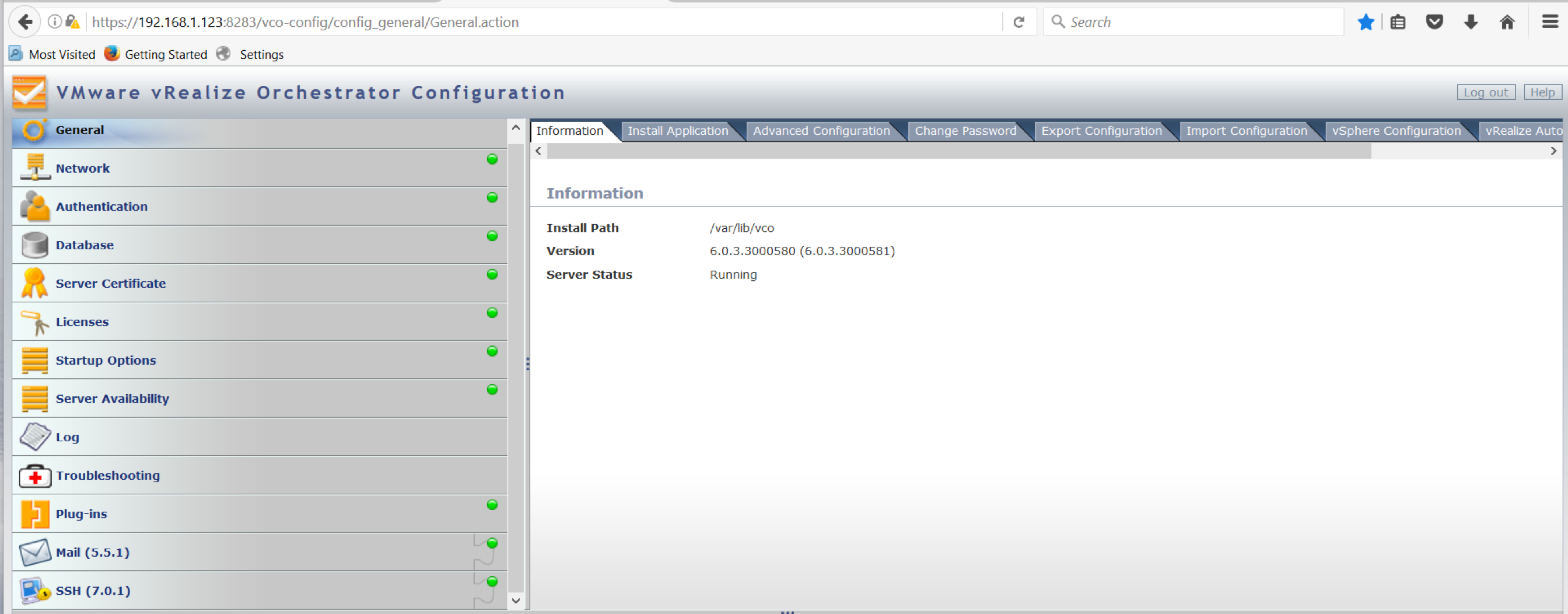Click the tab bar scroll left arrow
This screenshot has width=1568, height=614.
point(538,151)
